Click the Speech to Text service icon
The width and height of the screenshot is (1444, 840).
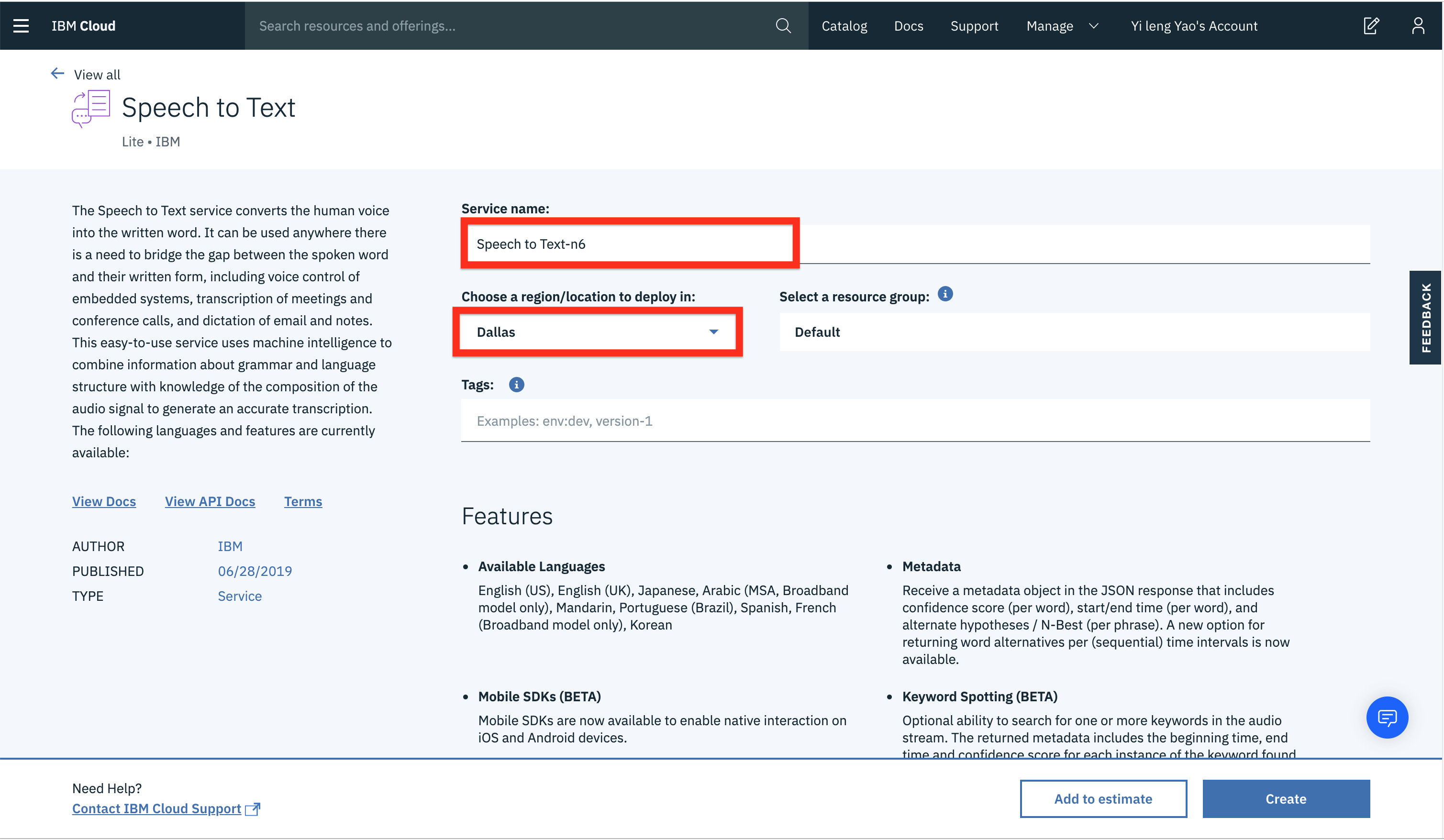pos(91,108)
